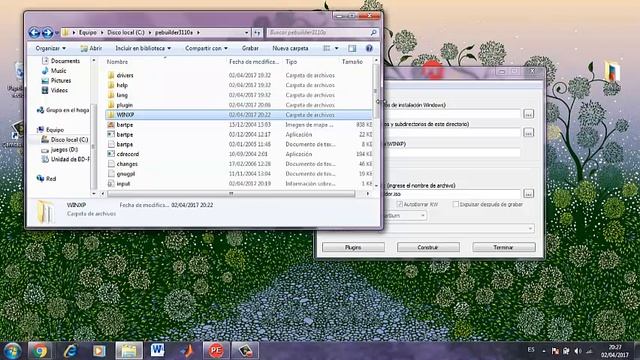Image resolution: width=640 pixels, height=360 pixels.
Task: Open the Organizar dropdown menu
Action: pyautogui.click(x=51, y=48)
